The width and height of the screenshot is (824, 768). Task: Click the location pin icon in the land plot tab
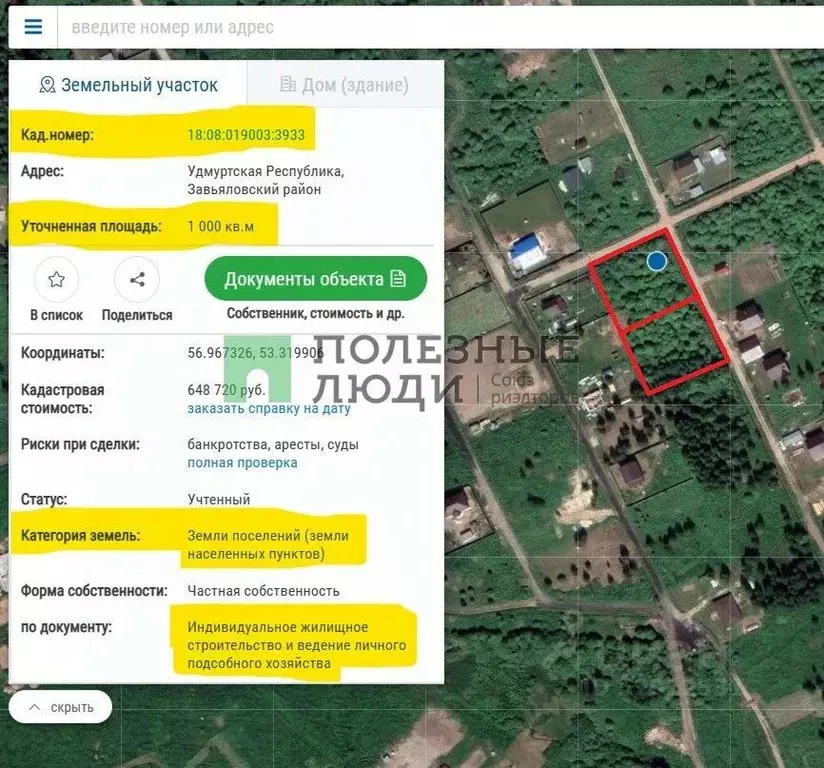pos(47,85)
